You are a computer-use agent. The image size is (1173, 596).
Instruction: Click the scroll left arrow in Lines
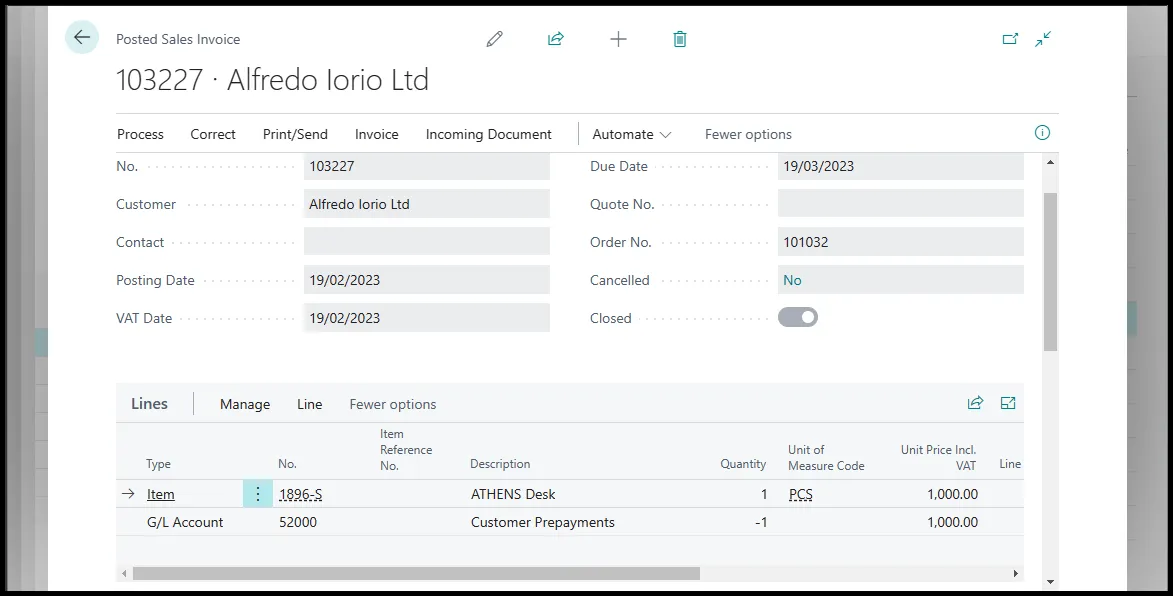pos(124,574)
